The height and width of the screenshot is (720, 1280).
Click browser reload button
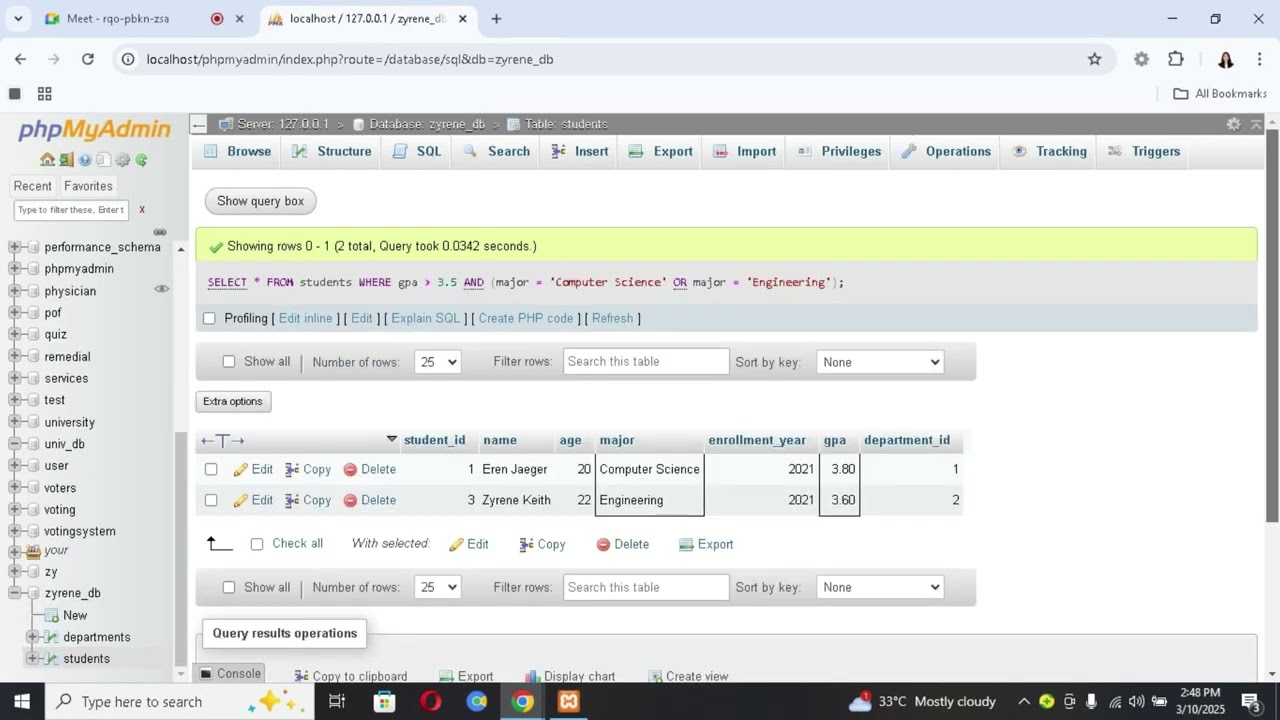(x=88, y=59)
